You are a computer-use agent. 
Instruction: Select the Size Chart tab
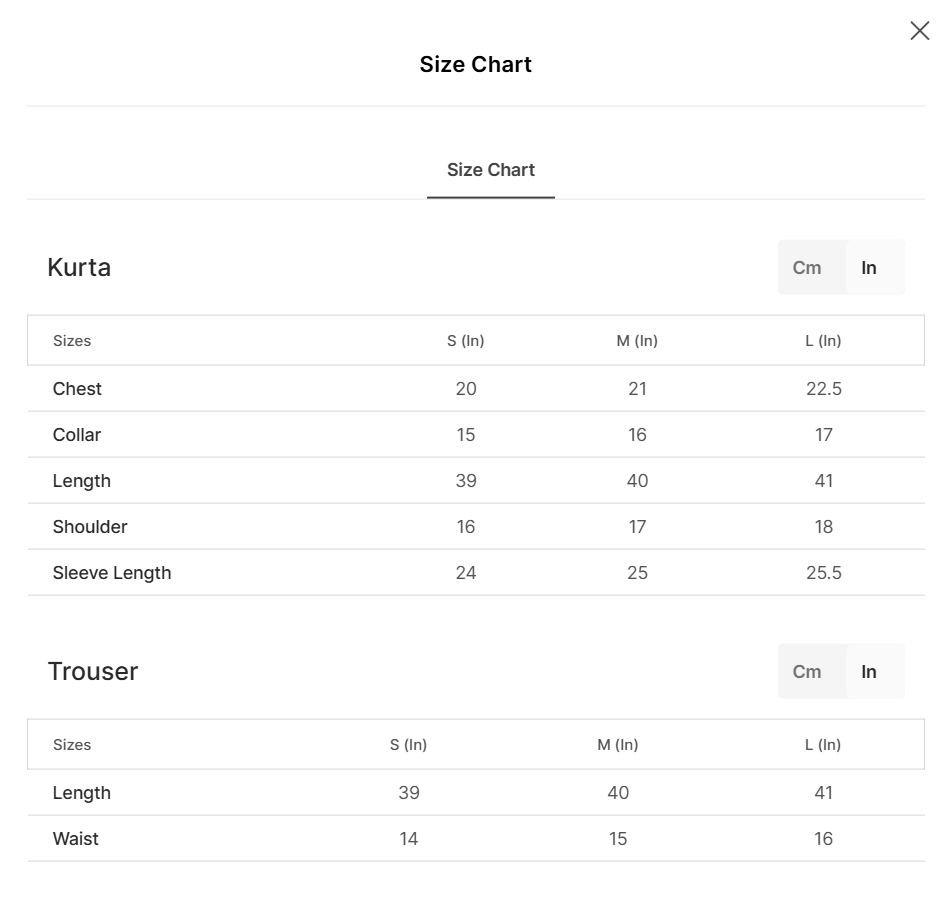[x=491, y=170]
